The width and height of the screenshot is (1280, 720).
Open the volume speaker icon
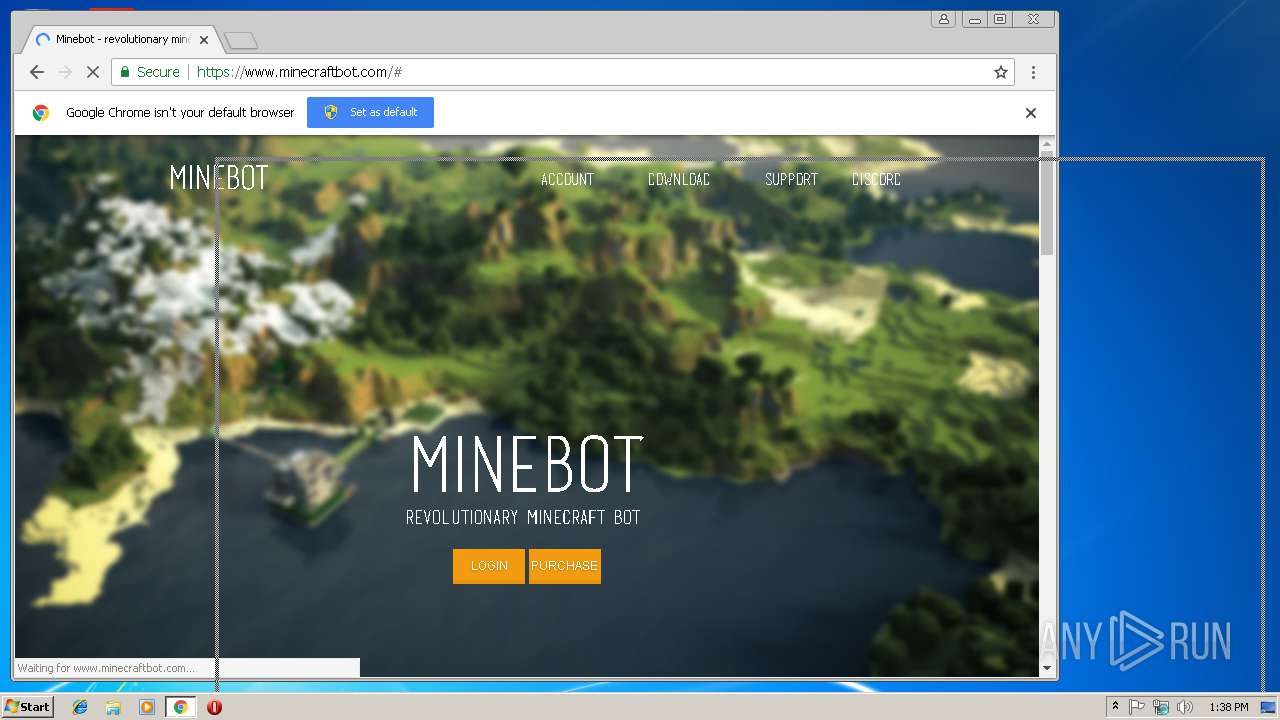click(1185, 707)
